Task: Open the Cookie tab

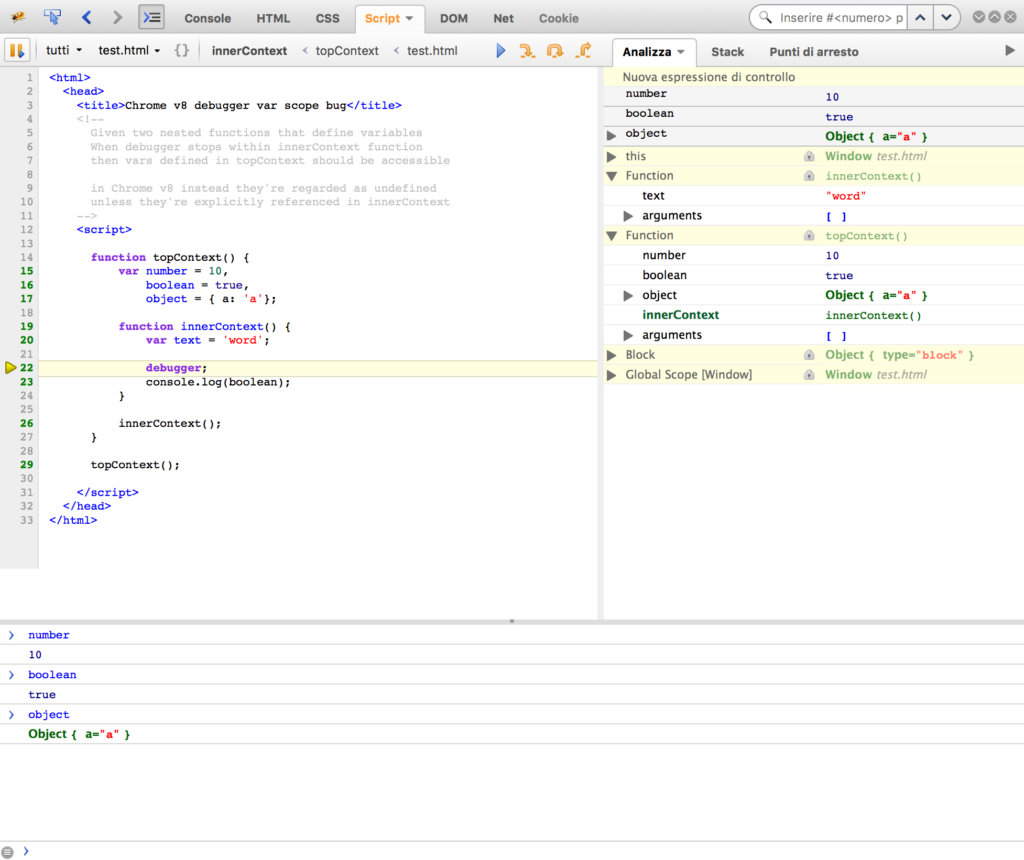Action: pos(559,18)
